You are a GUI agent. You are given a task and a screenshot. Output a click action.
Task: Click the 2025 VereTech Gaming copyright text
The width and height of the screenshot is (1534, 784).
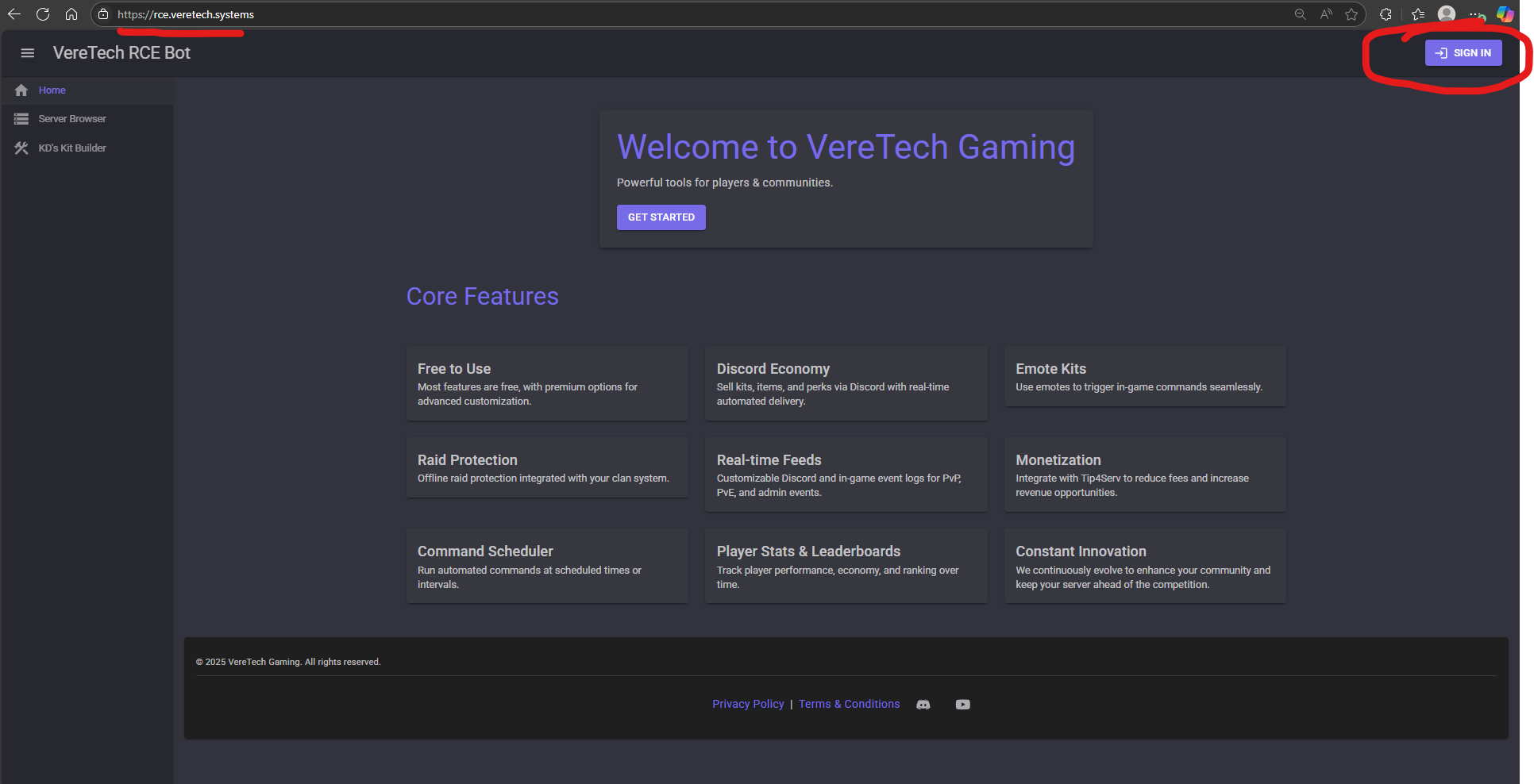click(288, 662)
